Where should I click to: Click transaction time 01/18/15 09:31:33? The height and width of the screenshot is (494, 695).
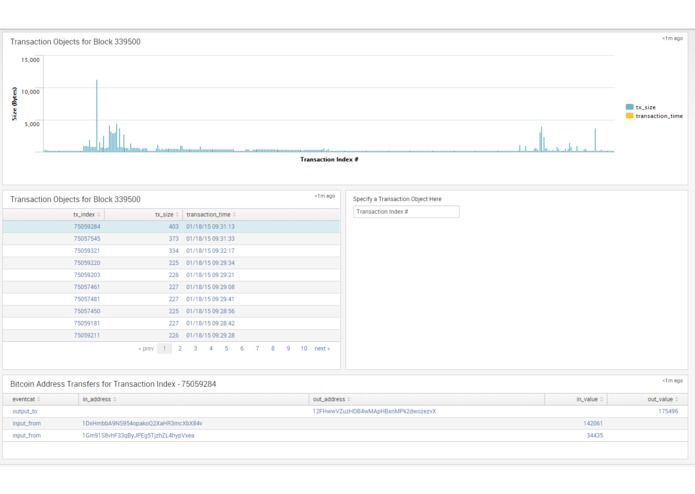pyautogui.click(x=211, y=239)
